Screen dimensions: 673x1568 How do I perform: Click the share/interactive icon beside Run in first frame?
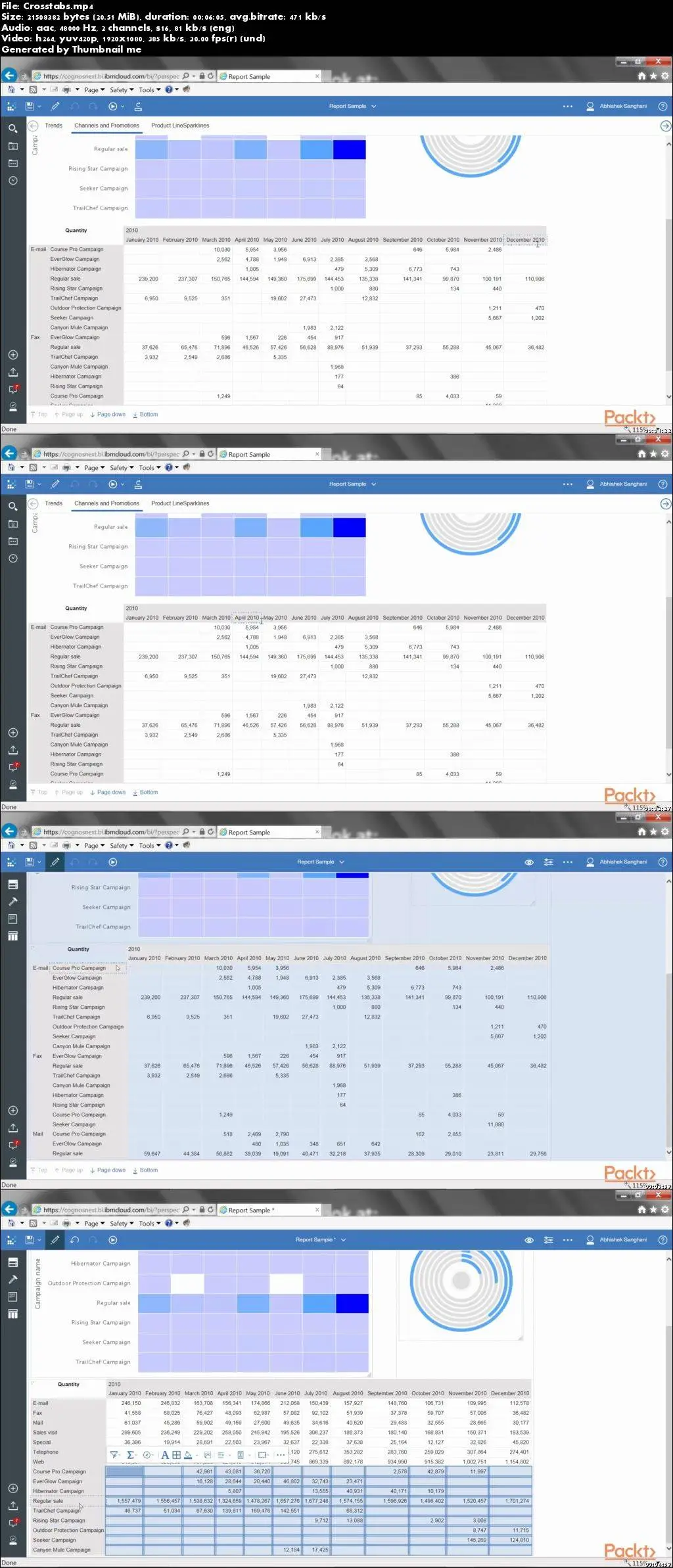(138, 106)
